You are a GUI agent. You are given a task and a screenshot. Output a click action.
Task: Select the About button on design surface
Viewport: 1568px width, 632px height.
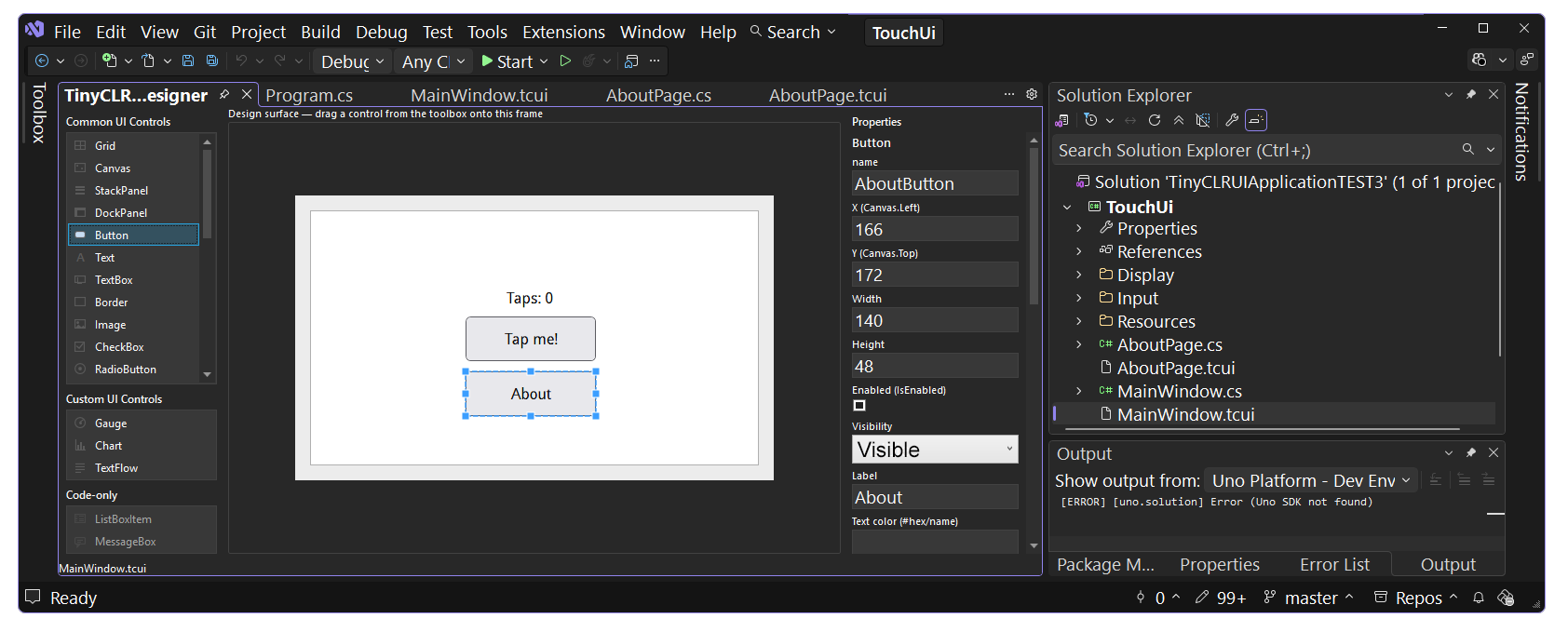point(531,394)
